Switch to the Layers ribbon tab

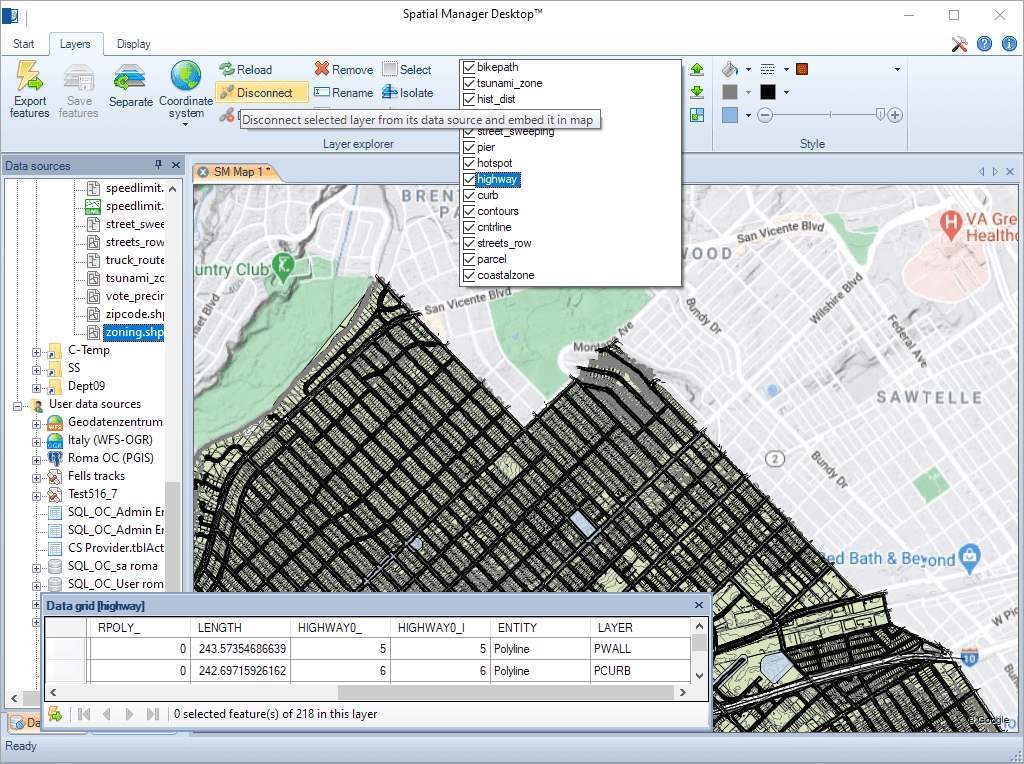75,44
